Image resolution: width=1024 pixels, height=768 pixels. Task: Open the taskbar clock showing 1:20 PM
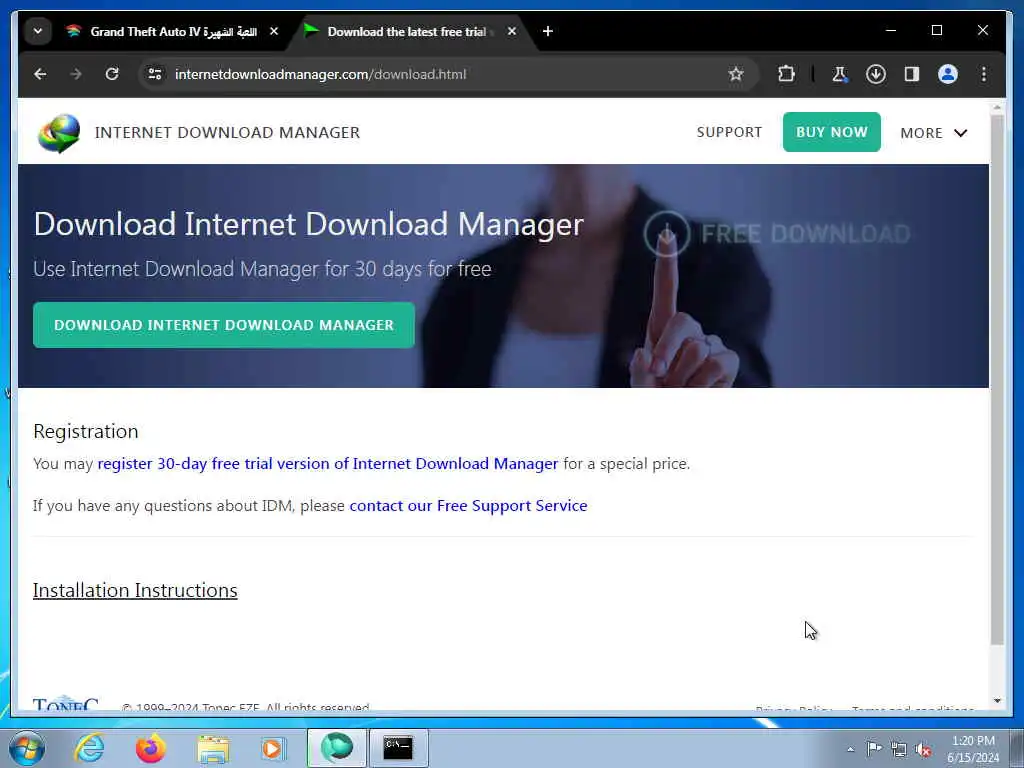click(973, 749)
